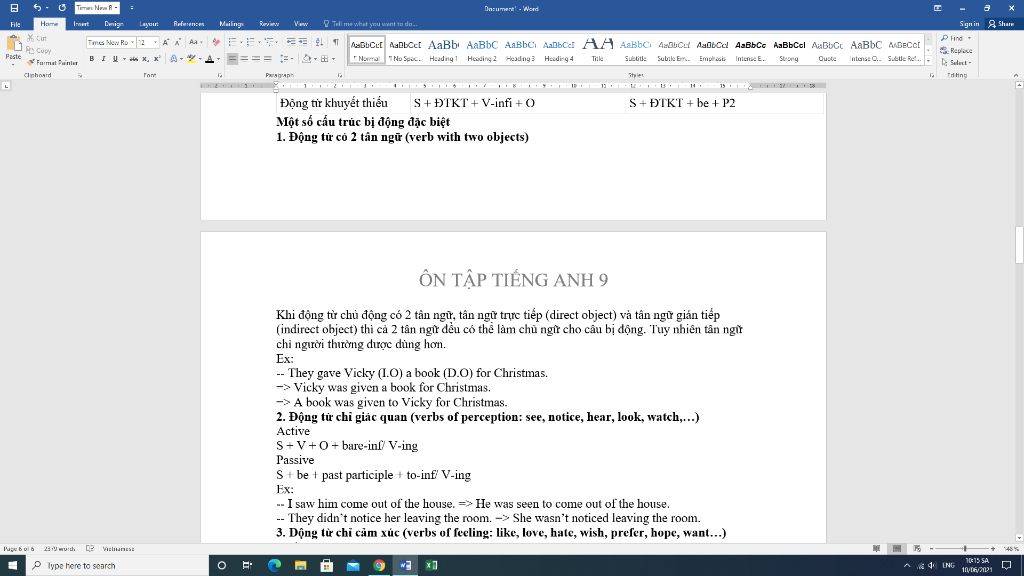Open Microsoft Edge from taskbar
Screen dimensions: 1024x576
pyautogui.click(x=274, y=566)
